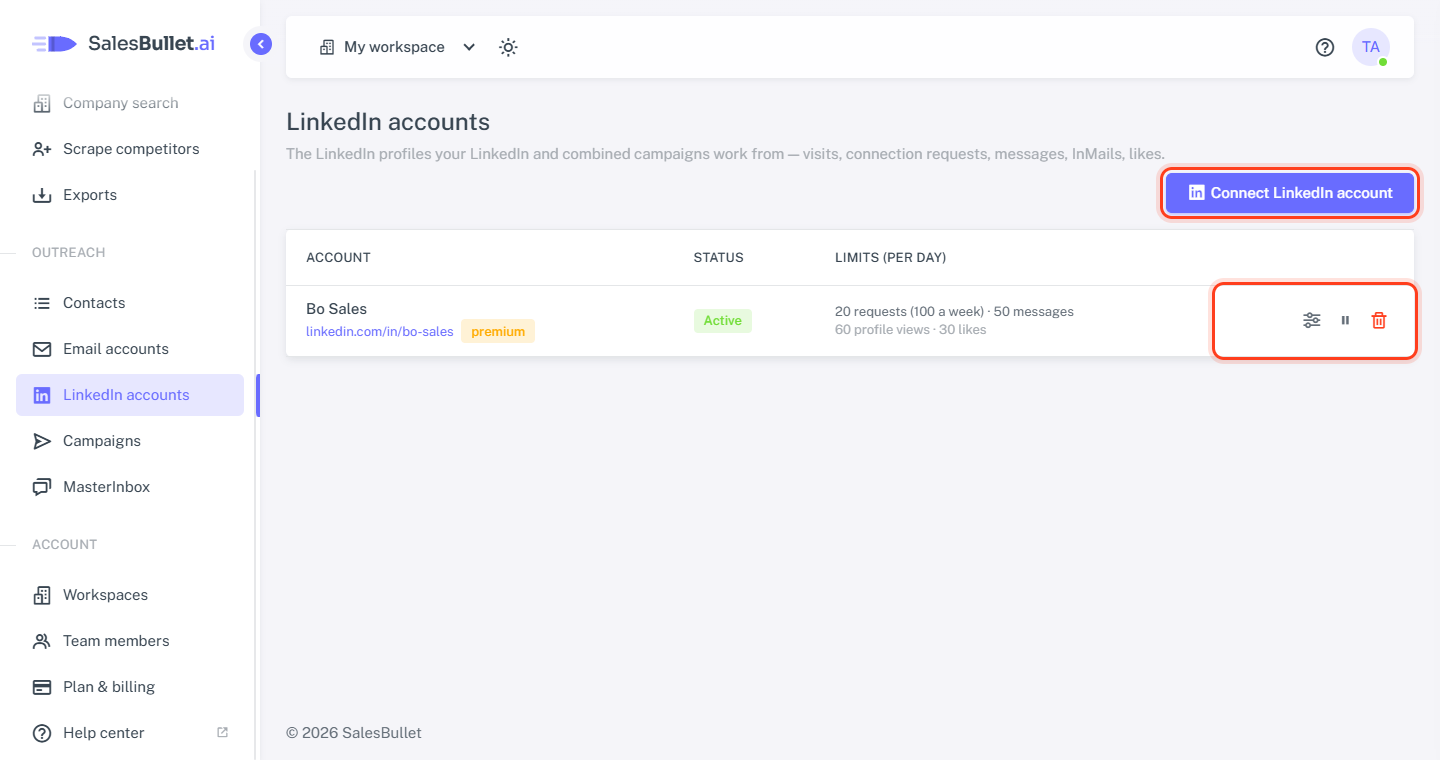Image resolution: width=1440 pixels, height=760 pixels.
Task: Open MasterInbox
Action: pyautogui.click(x=130, y=487)
